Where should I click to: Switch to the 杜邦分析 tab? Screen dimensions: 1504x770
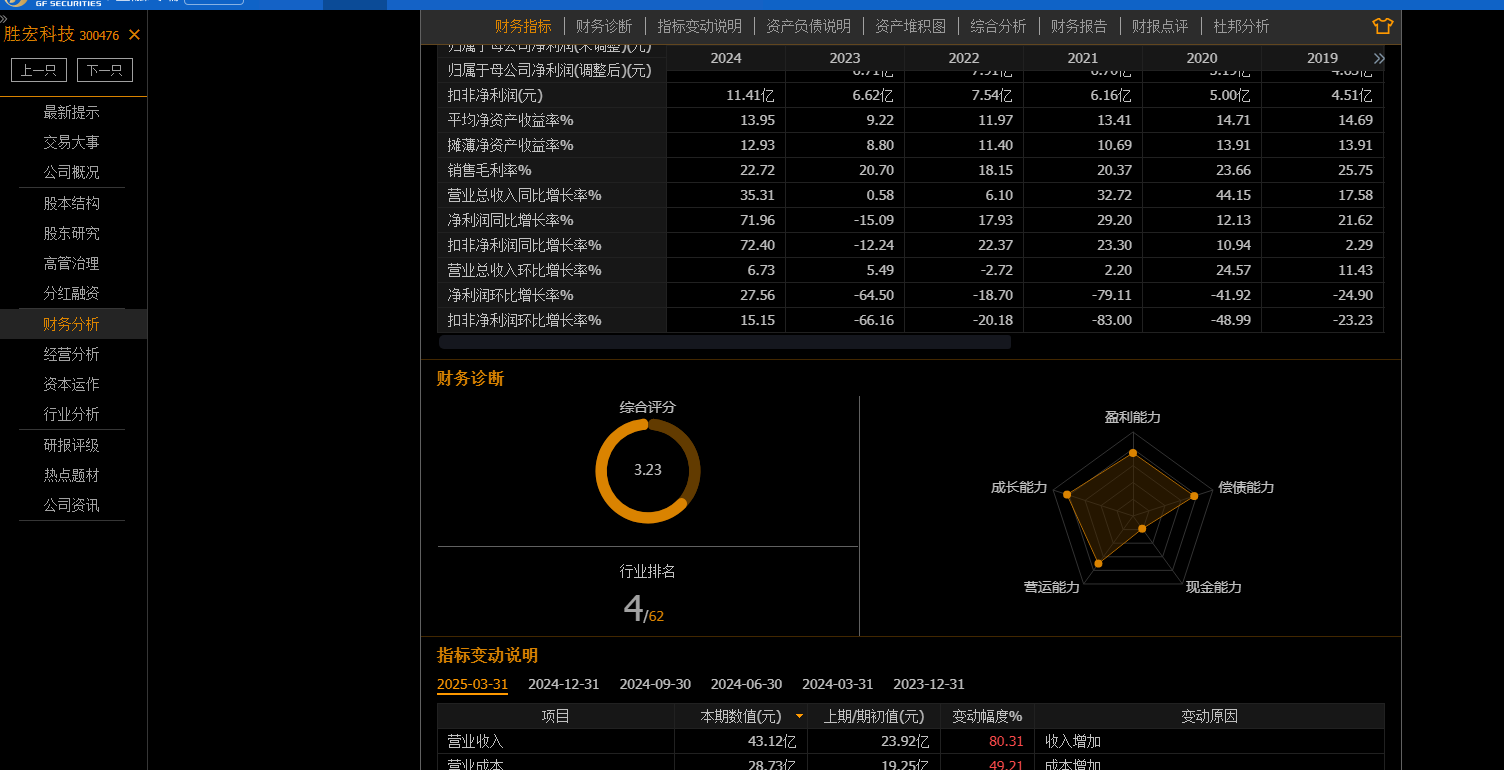[1241, 26]
